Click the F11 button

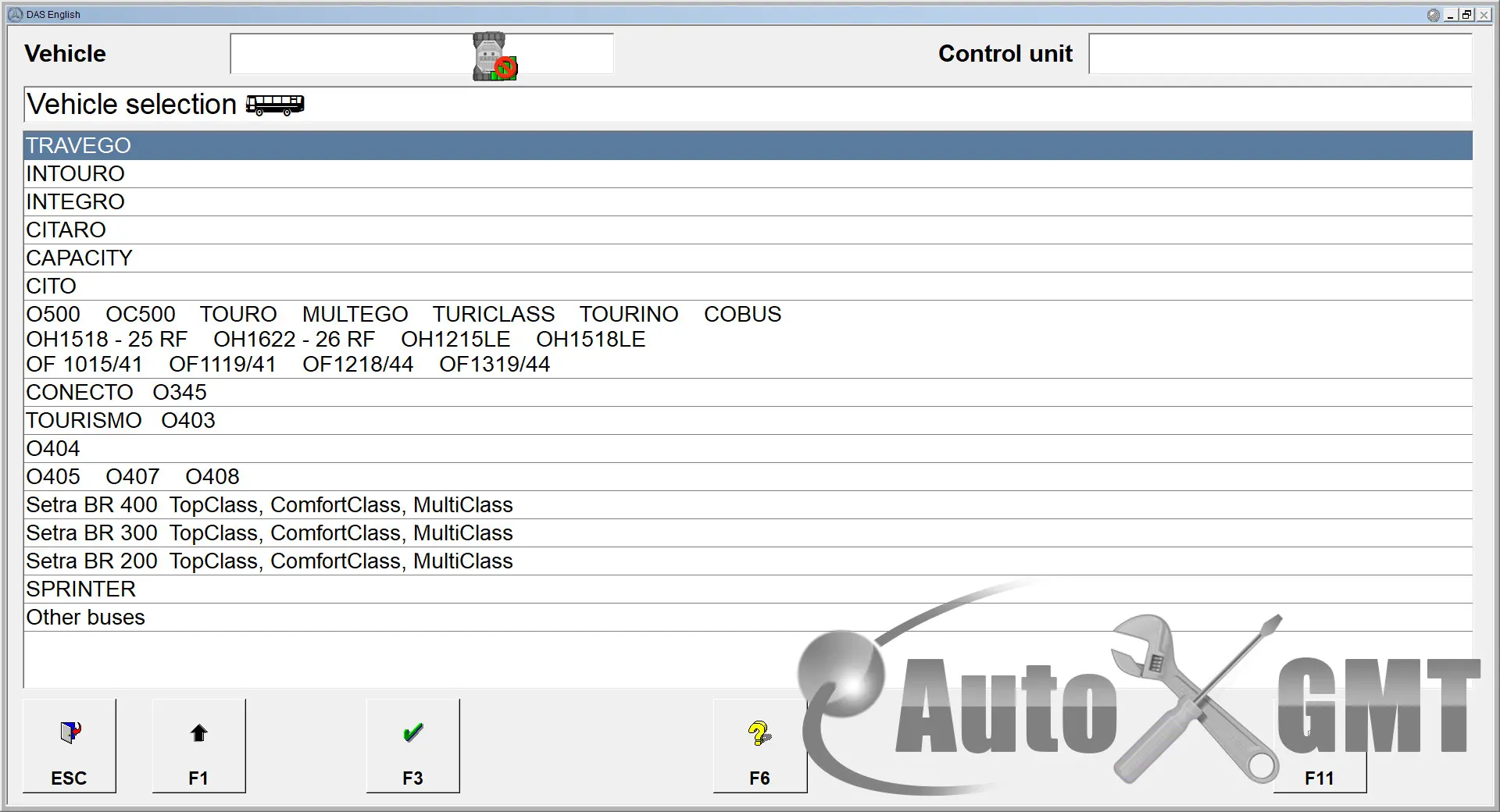click(1320, 746)
